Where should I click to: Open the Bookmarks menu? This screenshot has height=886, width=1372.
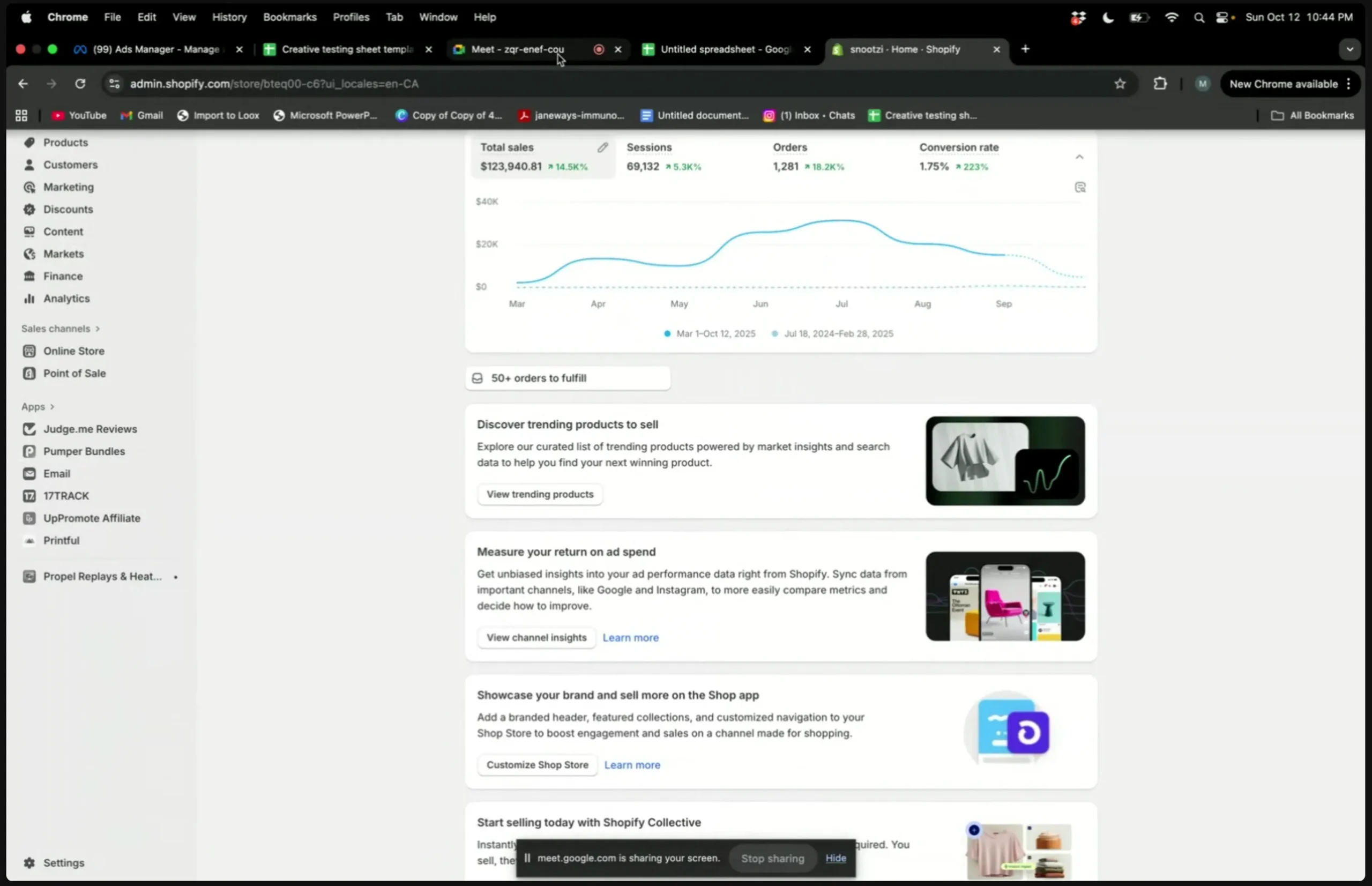(289, 17)
